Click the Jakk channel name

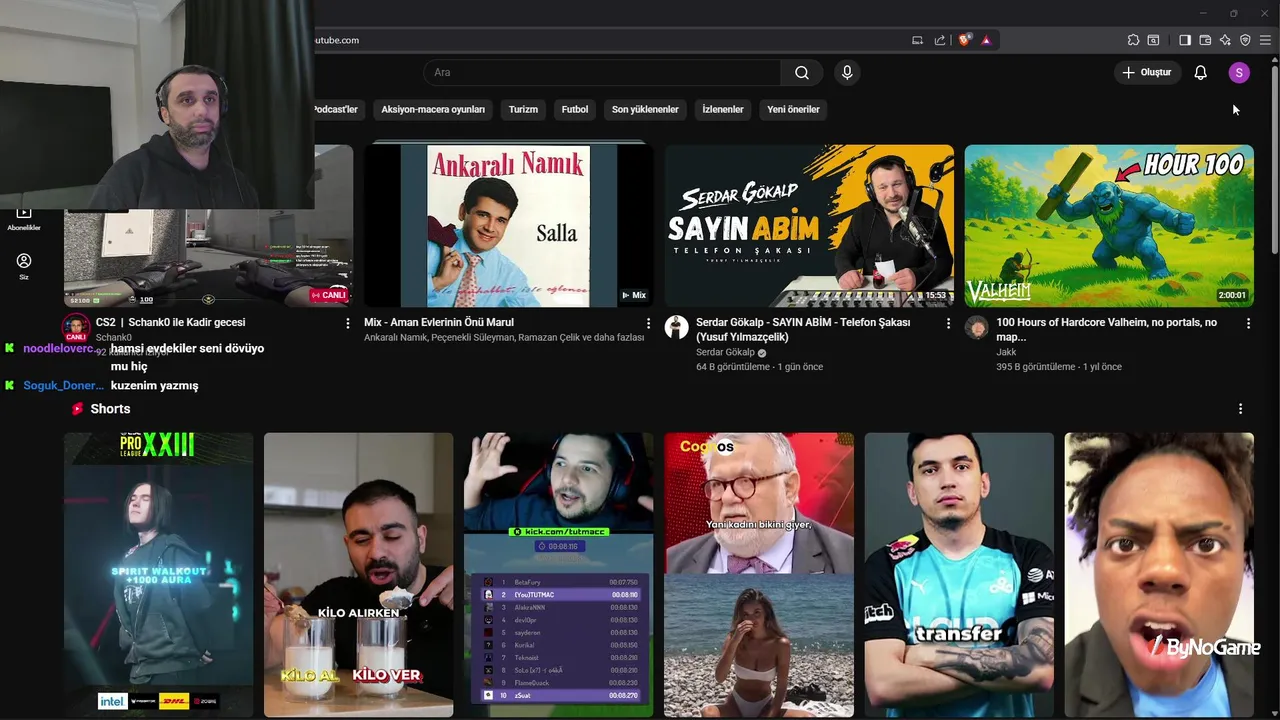click(1006, 352)
